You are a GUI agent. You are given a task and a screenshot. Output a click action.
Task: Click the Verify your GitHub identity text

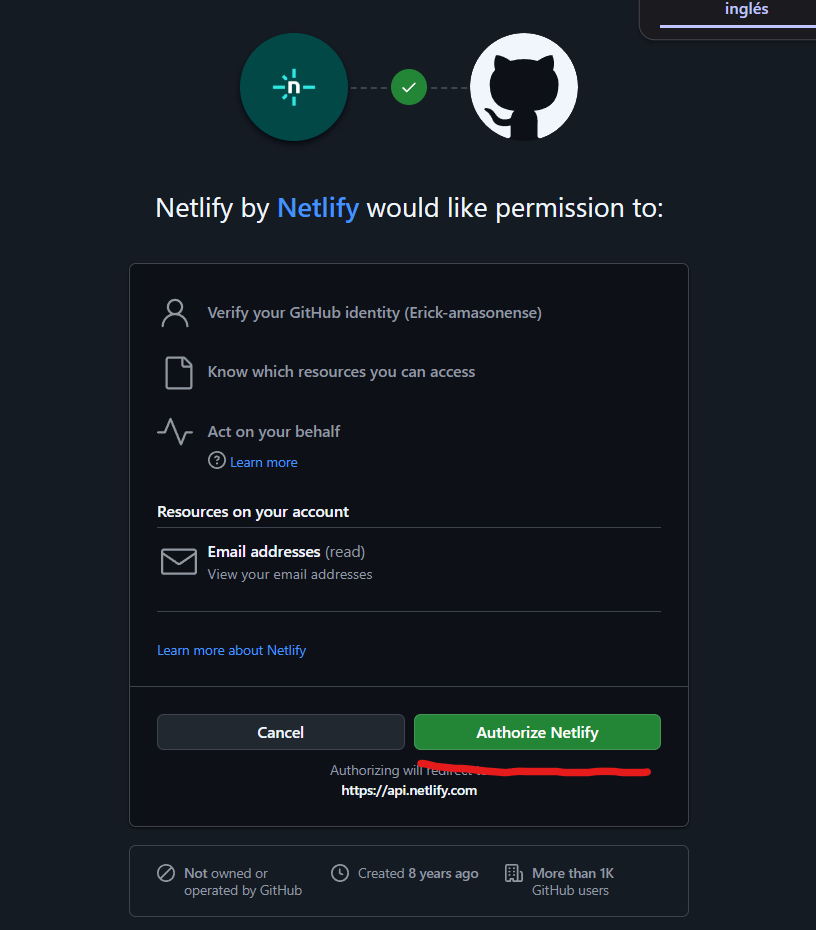pos(374,313)
